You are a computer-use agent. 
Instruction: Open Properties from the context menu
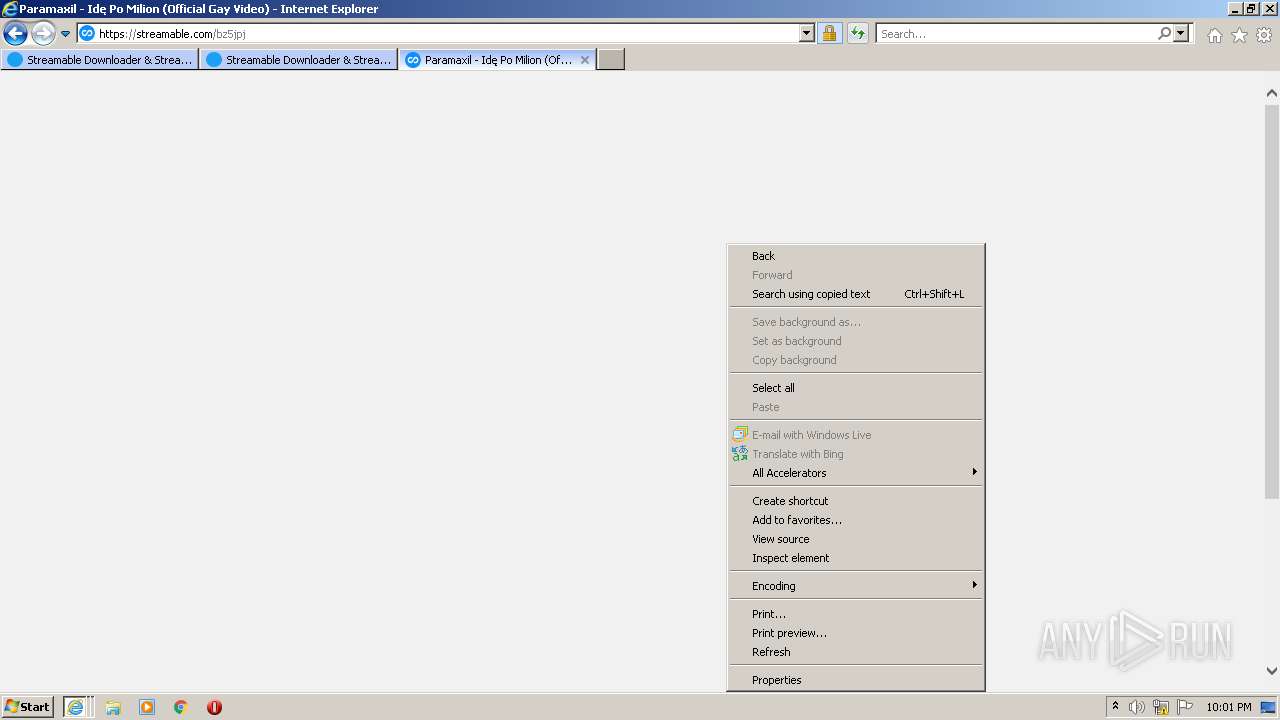[x=856, y=680]
